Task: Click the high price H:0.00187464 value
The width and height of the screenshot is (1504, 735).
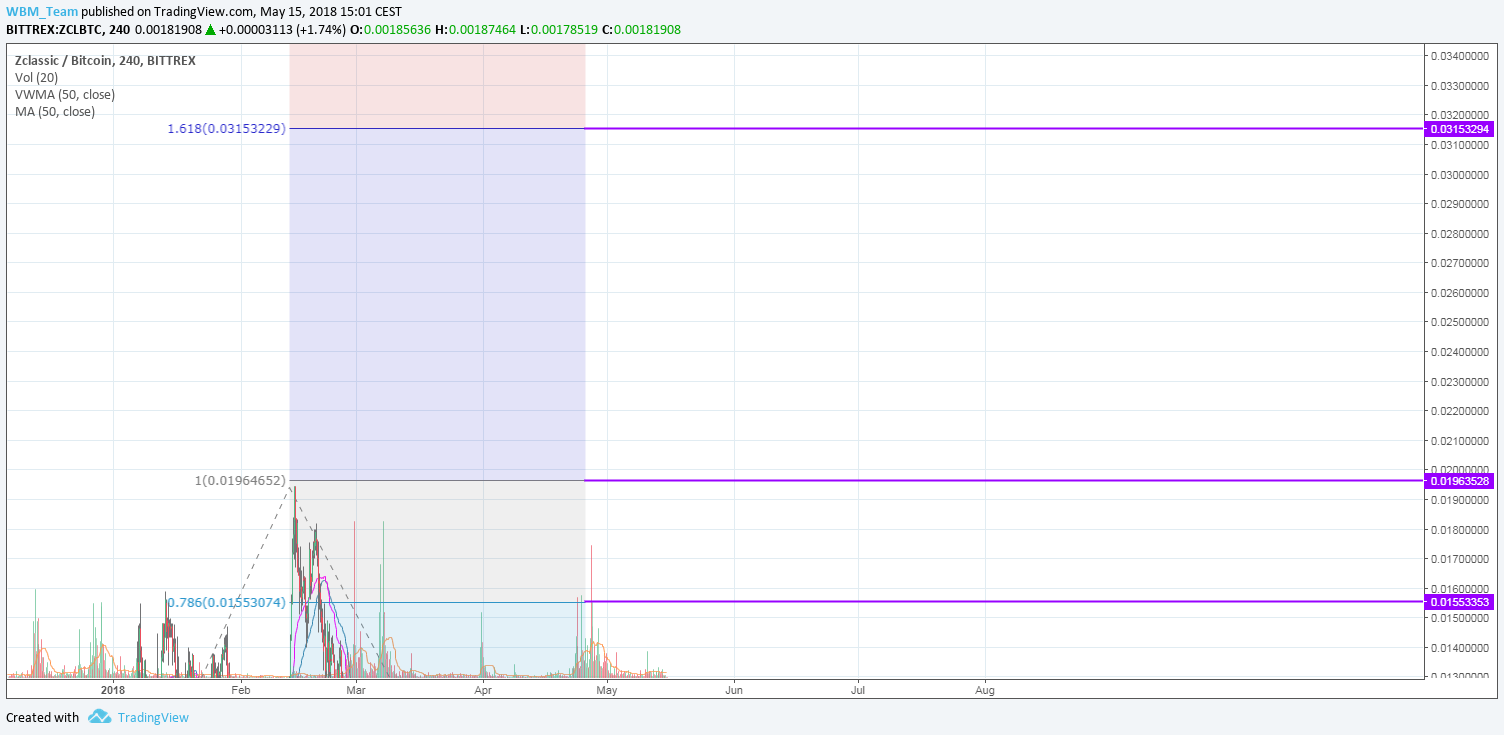Action: coord(475,29)
